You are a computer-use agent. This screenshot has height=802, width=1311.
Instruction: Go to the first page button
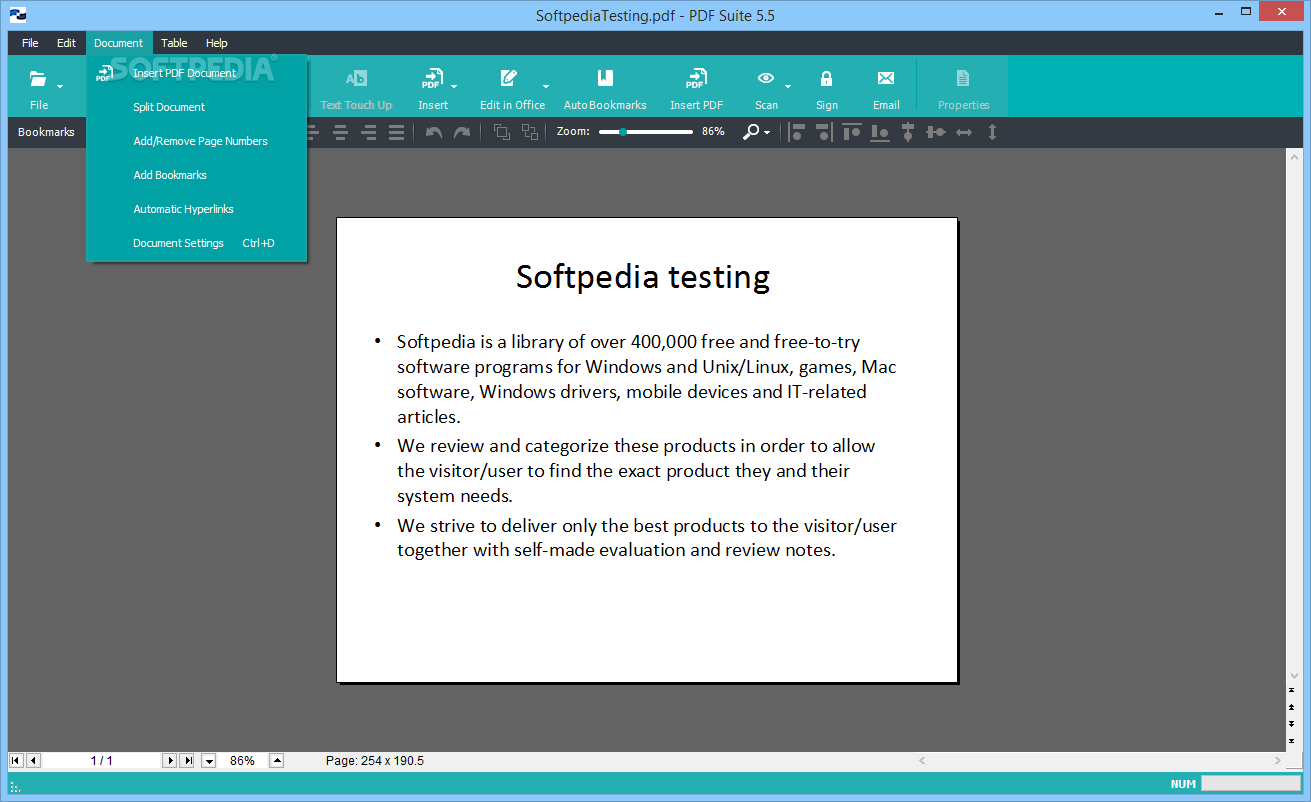[x=15, y=761]
